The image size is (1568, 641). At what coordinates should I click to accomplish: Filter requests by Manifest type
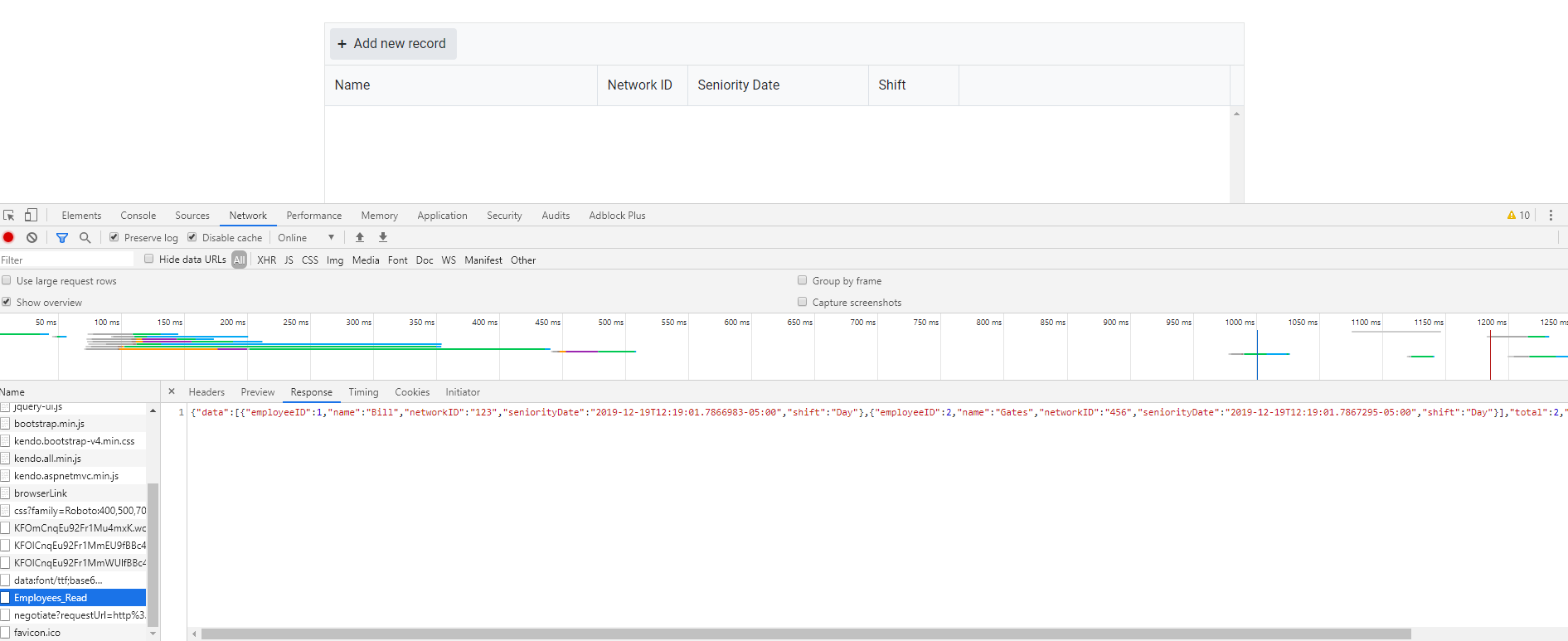483,260
